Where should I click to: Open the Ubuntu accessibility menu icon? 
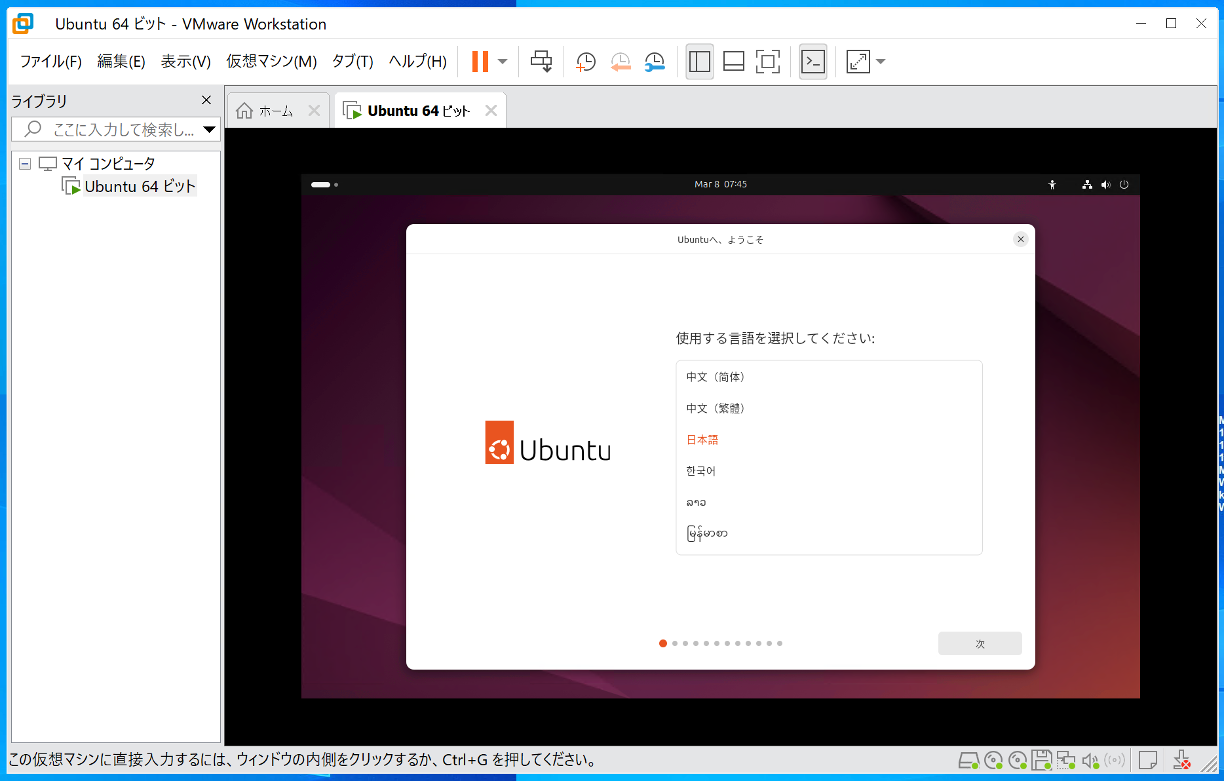[x=1052, y=184]
